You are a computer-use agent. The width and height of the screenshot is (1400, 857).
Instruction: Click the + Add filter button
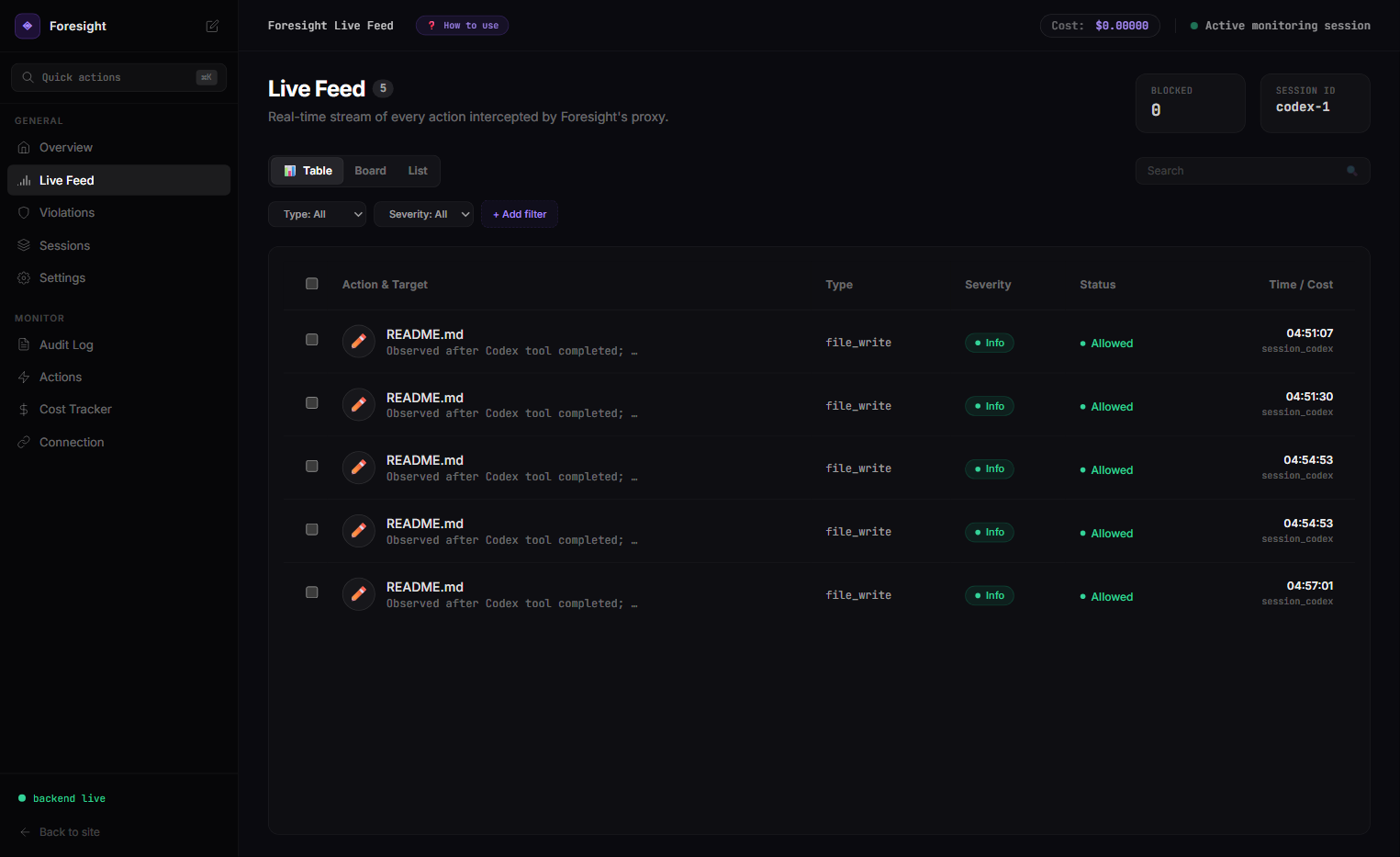coord(520,214)
